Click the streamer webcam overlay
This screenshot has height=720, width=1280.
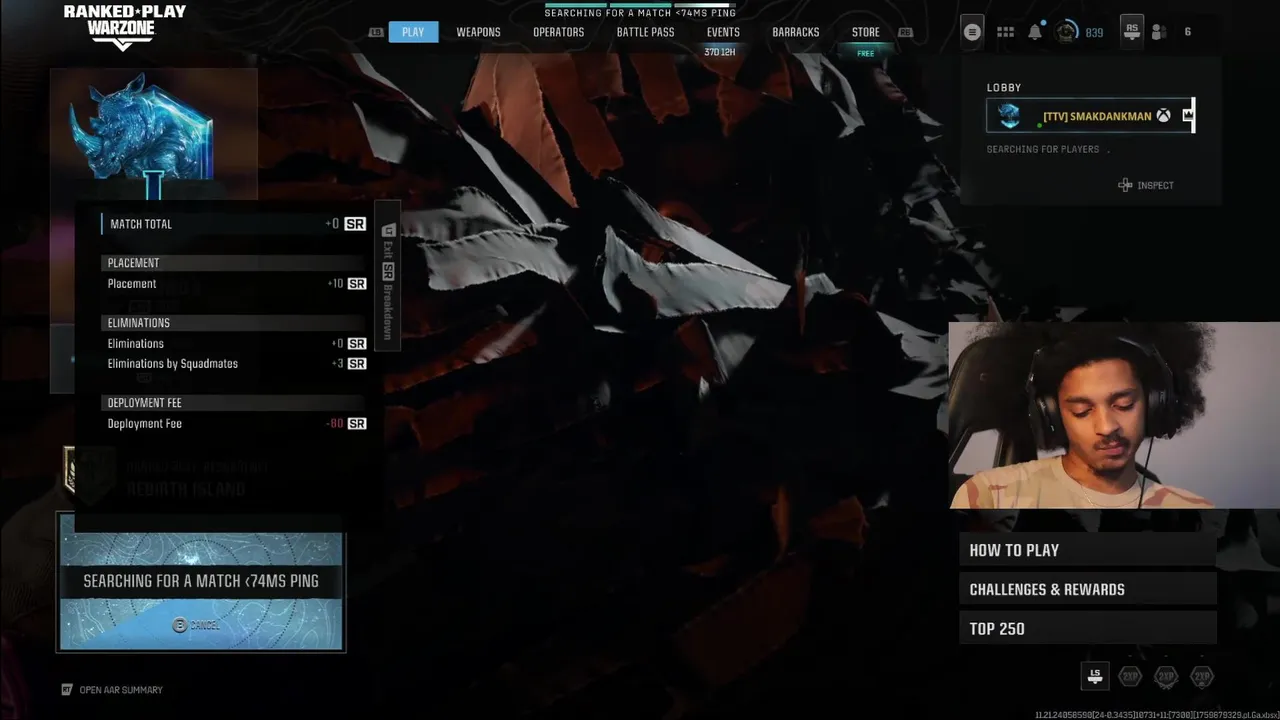1114,416
